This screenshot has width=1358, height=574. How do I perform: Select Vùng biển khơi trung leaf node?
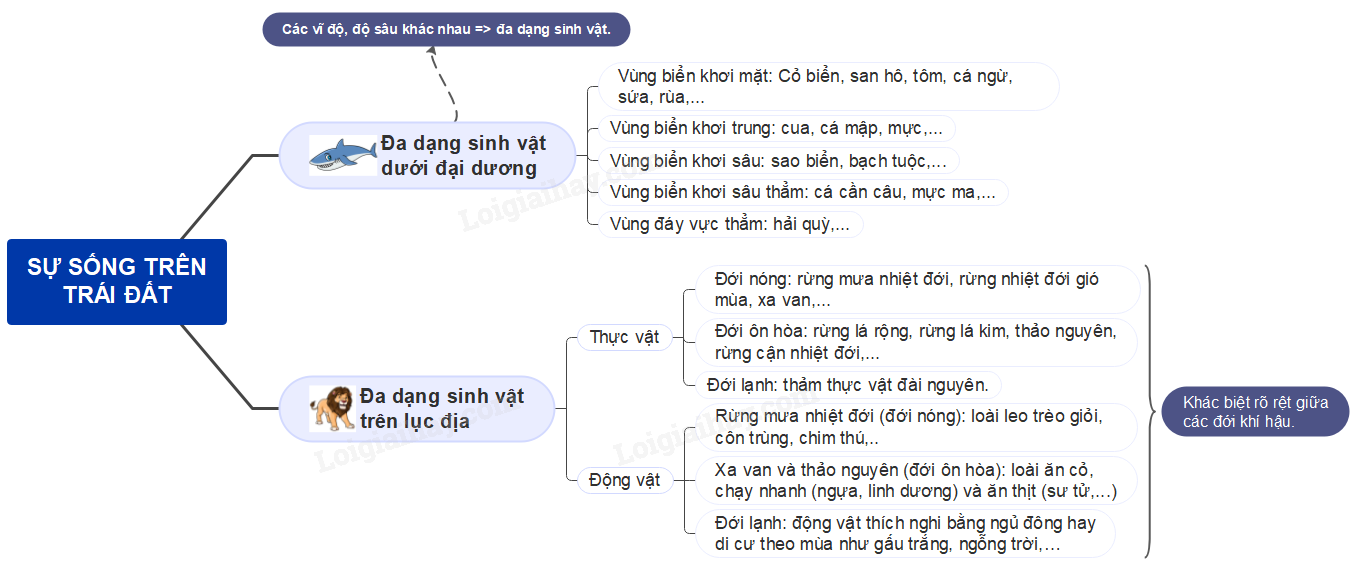coord(776,128)
